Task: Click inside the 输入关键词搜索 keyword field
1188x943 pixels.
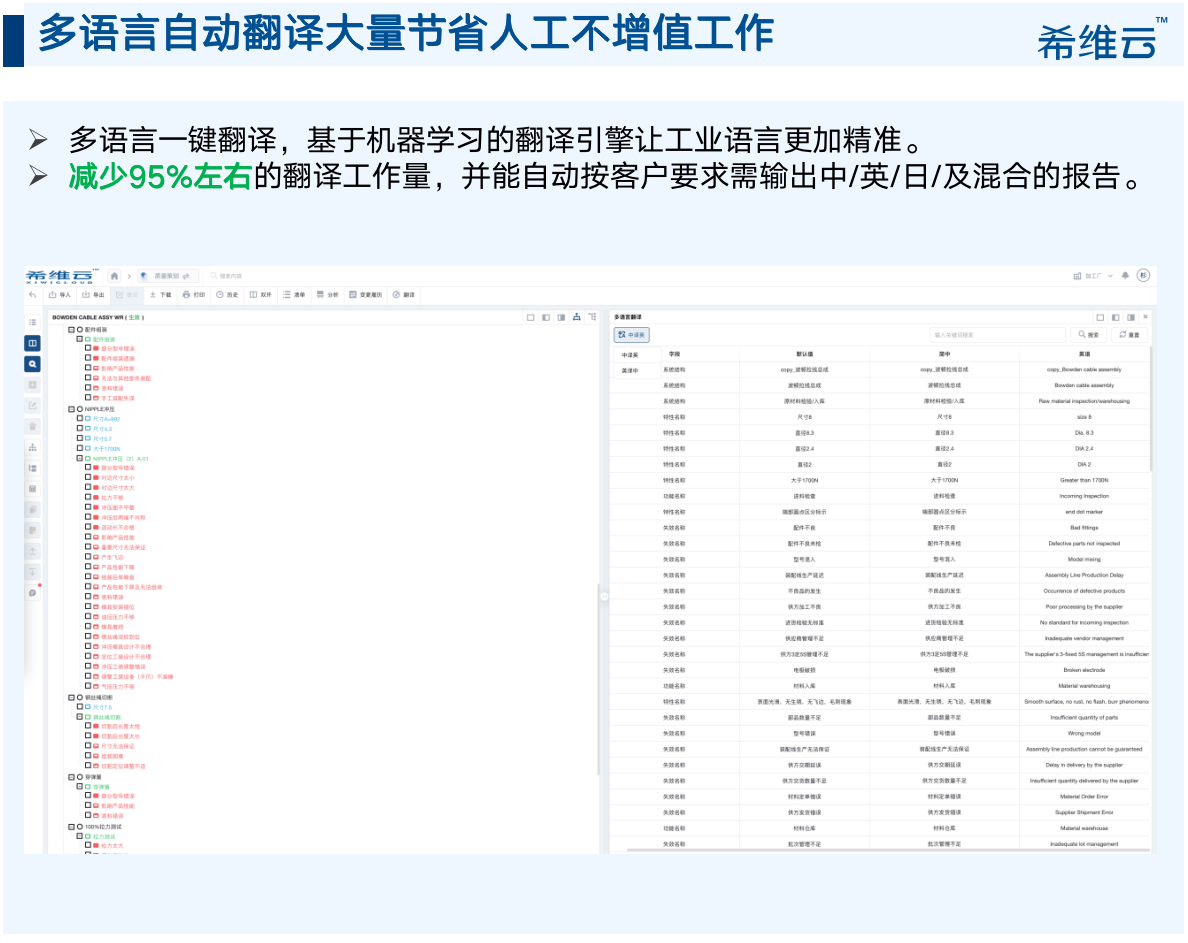Action: point(1000,336)
